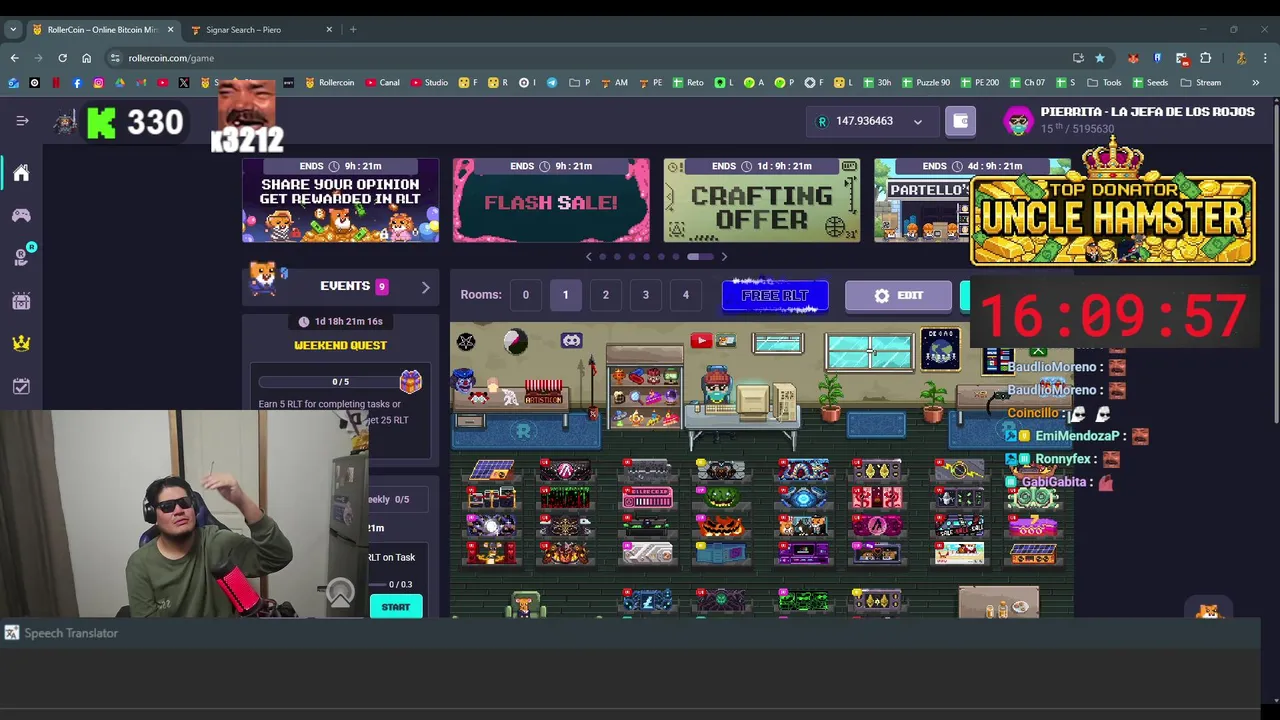This screenshot has width=1280, height=720.
Task: Open the install app icon in address bar
Action: coord(1078,58)
